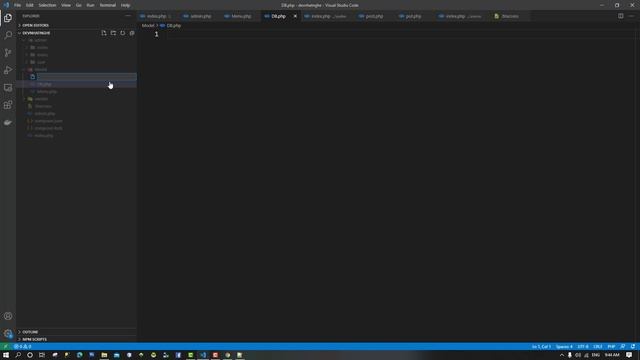Open the Source Control view
640x360 pixels.
(x=8, y=53)
